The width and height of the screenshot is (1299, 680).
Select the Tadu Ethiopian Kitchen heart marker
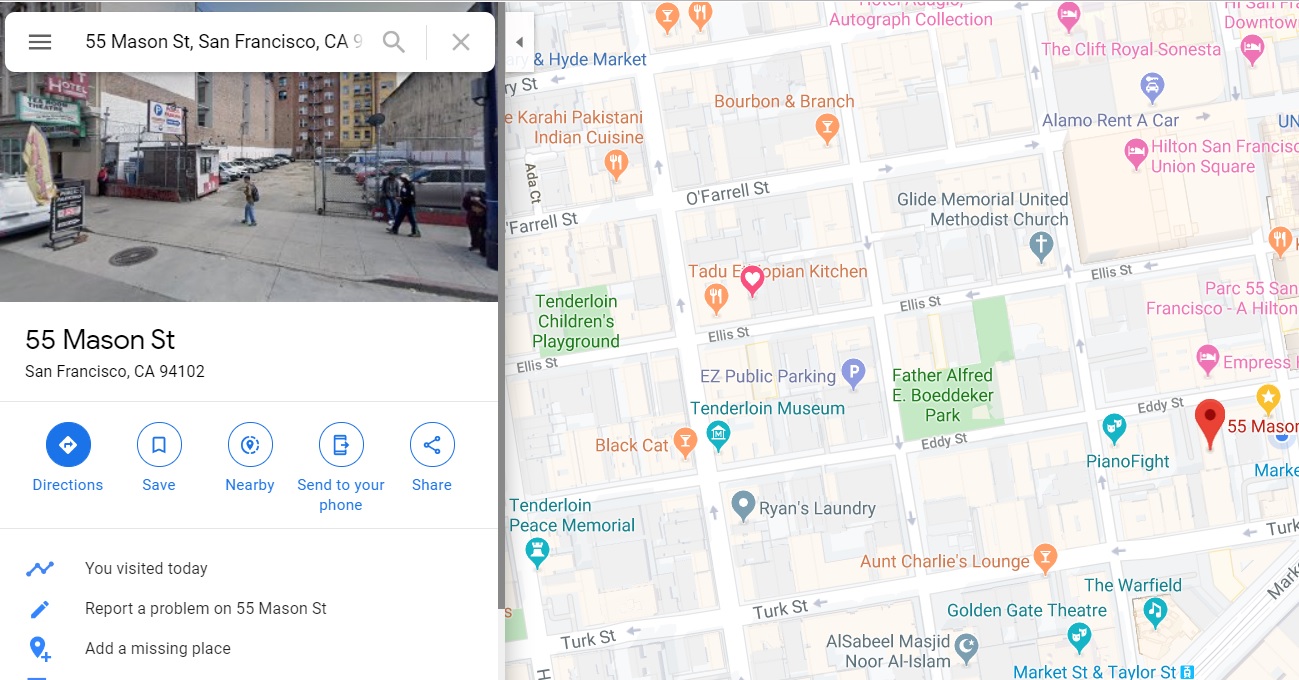(752, 281)
